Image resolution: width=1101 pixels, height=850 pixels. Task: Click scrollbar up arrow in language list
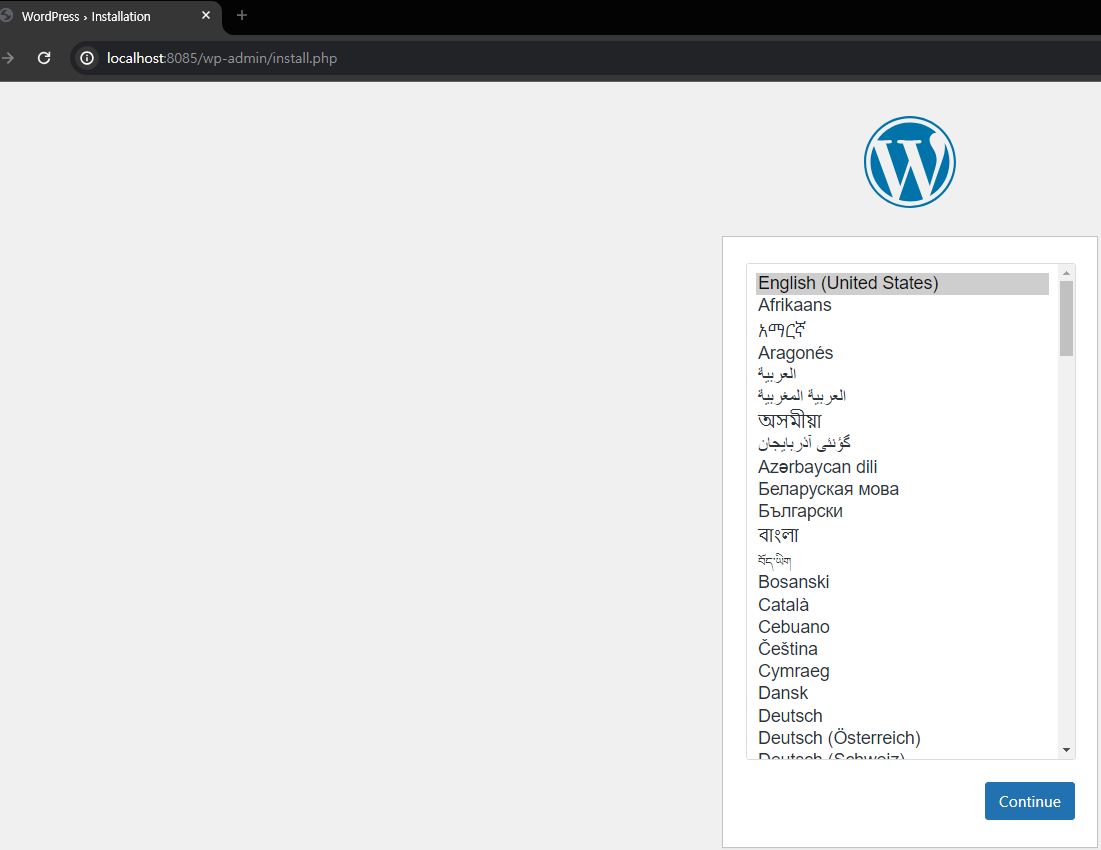pyautogui.click(x=1067, y=273)
